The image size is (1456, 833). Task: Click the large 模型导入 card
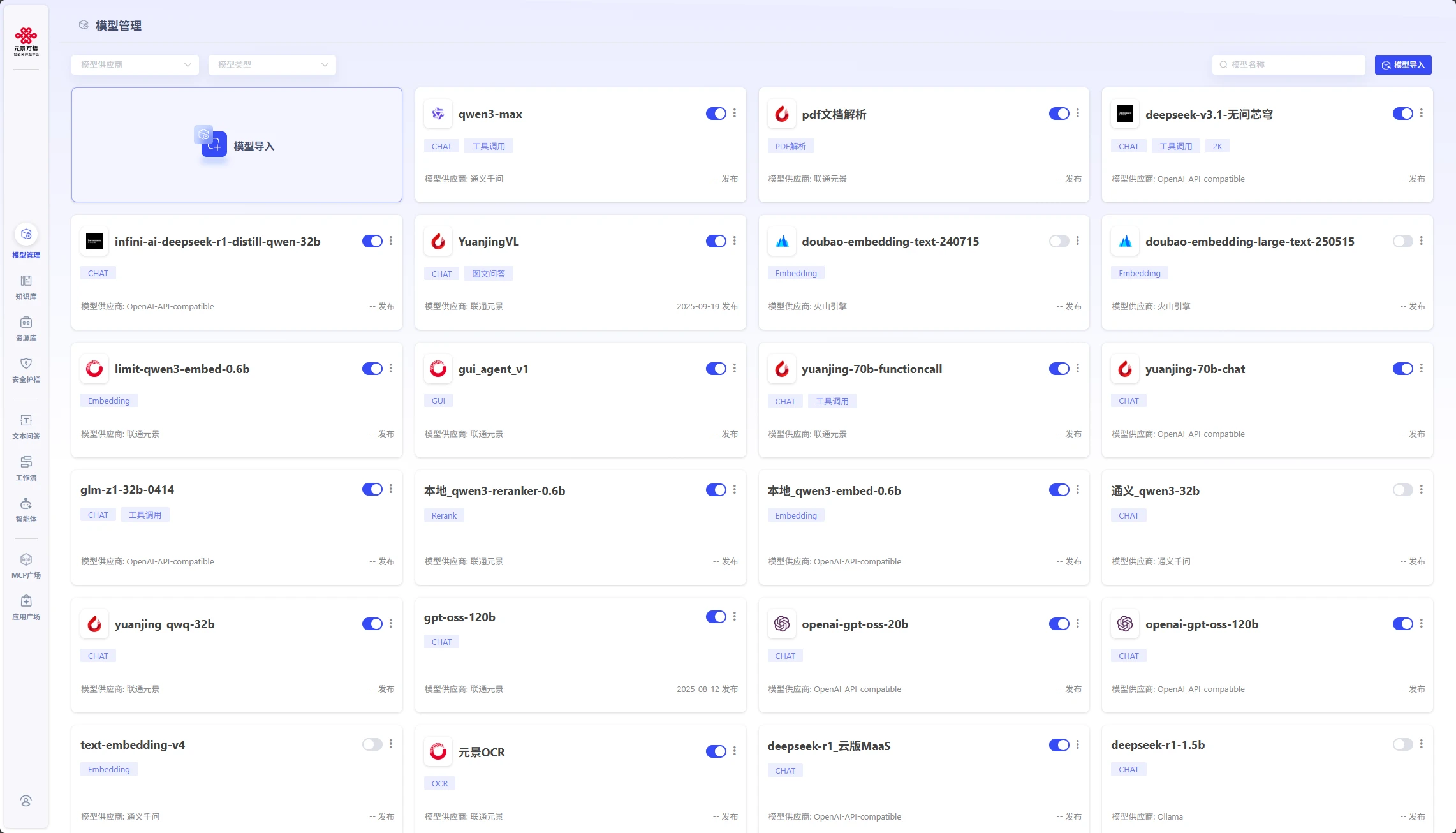pyautogui.click(x=237, y=145)
